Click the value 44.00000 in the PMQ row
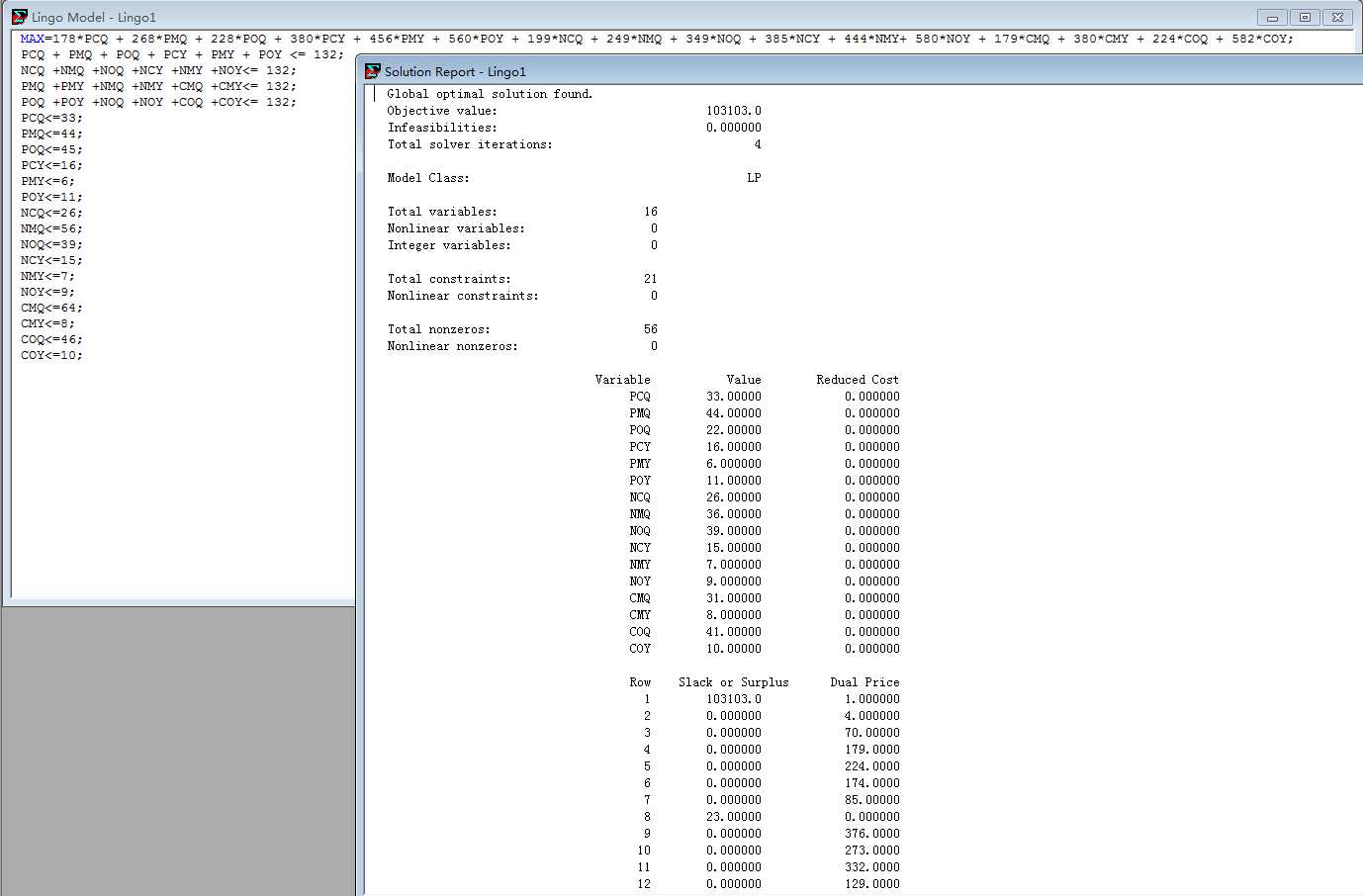 tap(734, 413)
